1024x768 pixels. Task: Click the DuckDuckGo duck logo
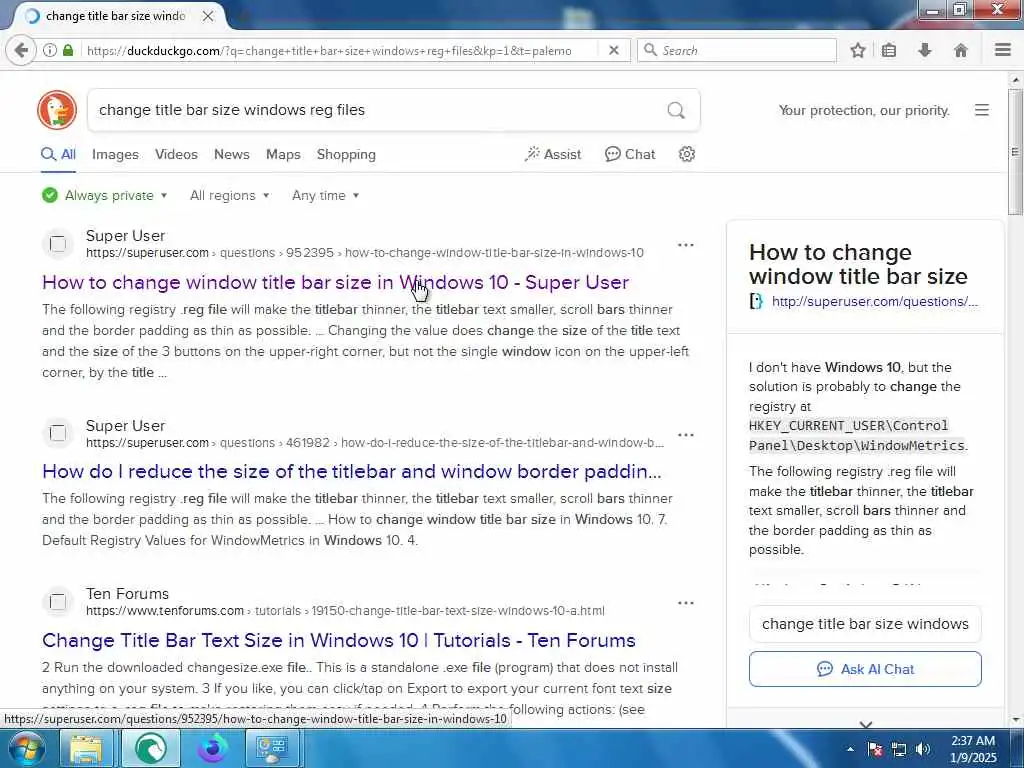tap(57, 110)
